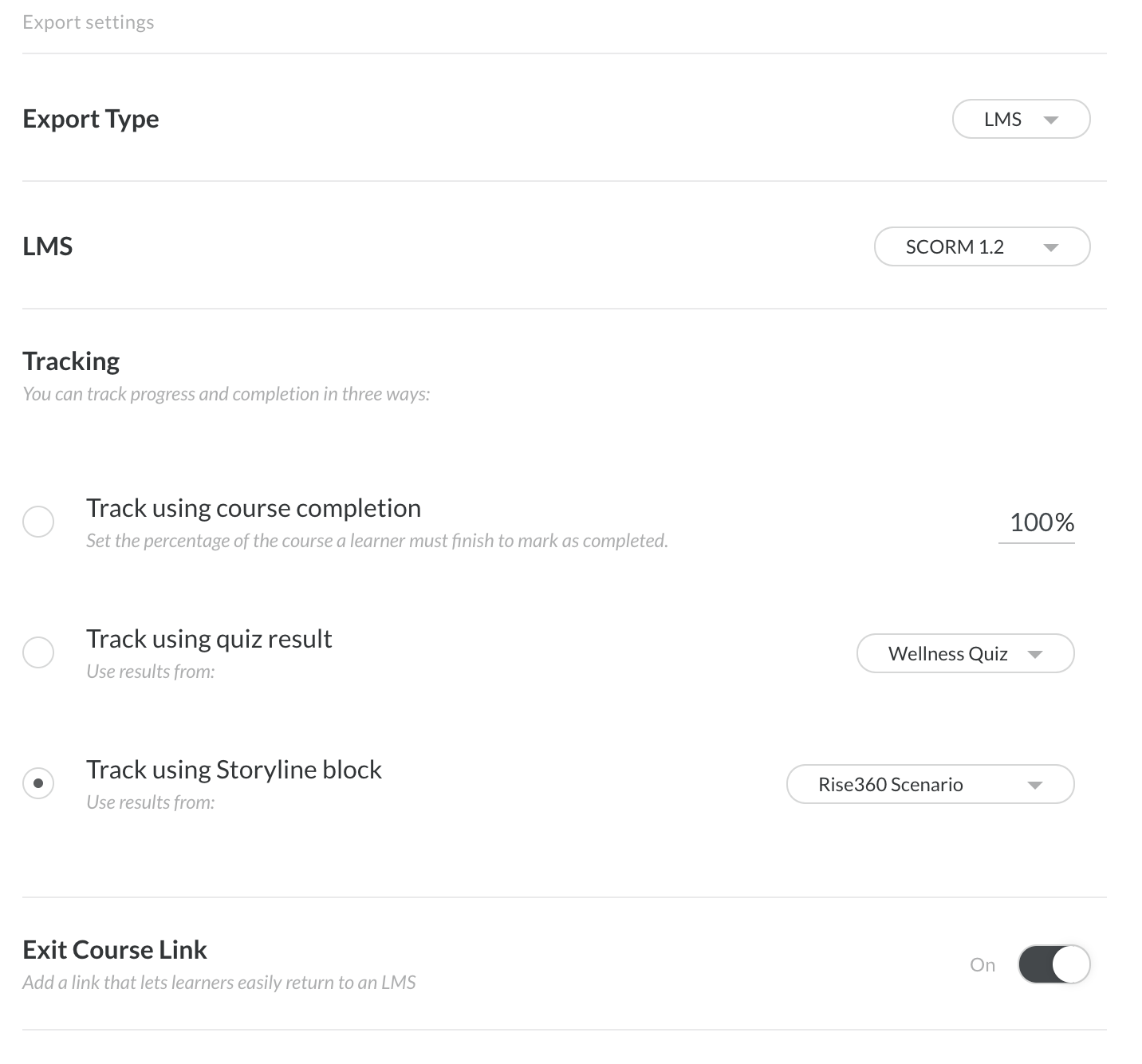Click the Track using course completion label

pyautogui.click(x=254, y=508)
